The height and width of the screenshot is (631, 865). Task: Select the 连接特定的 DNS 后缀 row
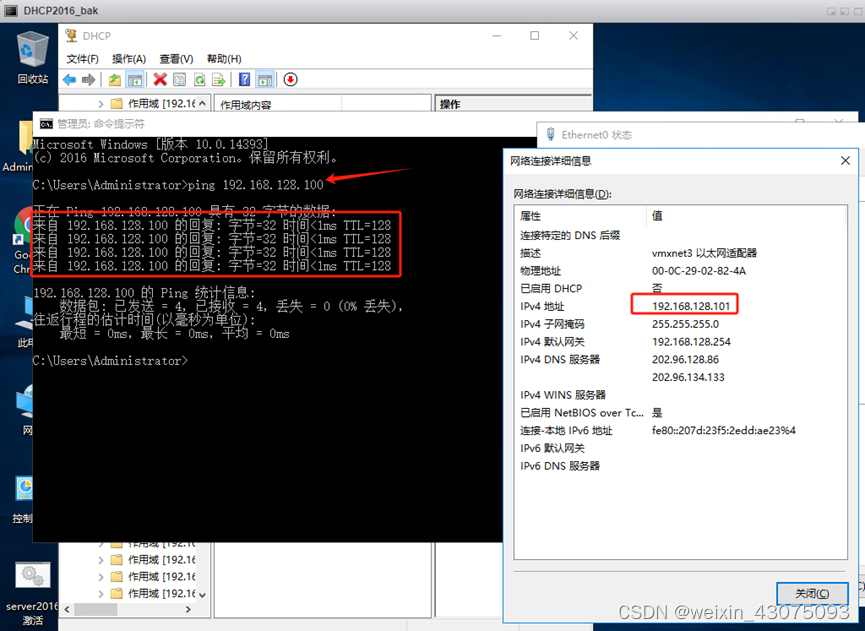coord(680,236)
